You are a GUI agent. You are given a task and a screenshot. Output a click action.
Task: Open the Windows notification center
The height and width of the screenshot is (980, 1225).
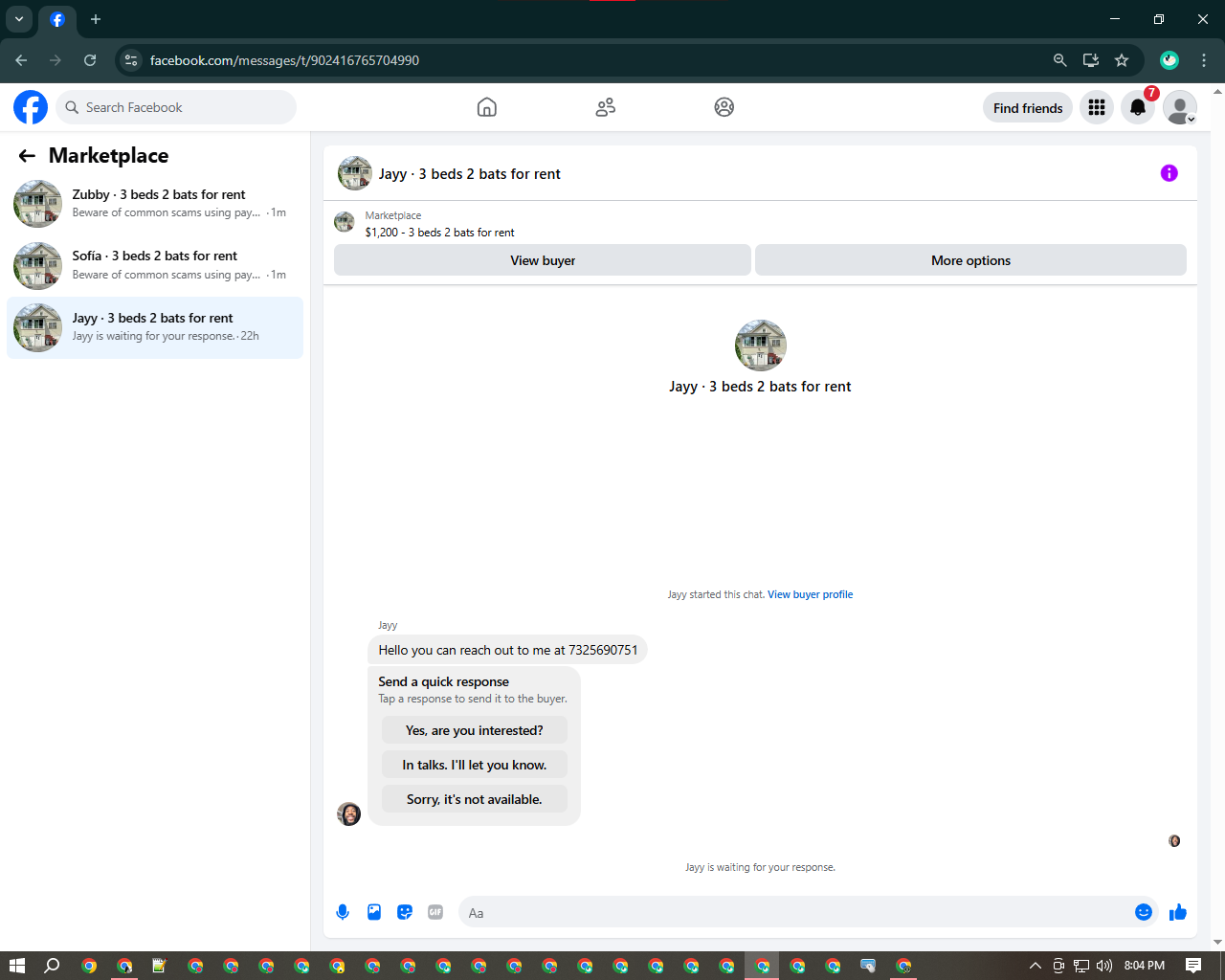pos(1193,966)
